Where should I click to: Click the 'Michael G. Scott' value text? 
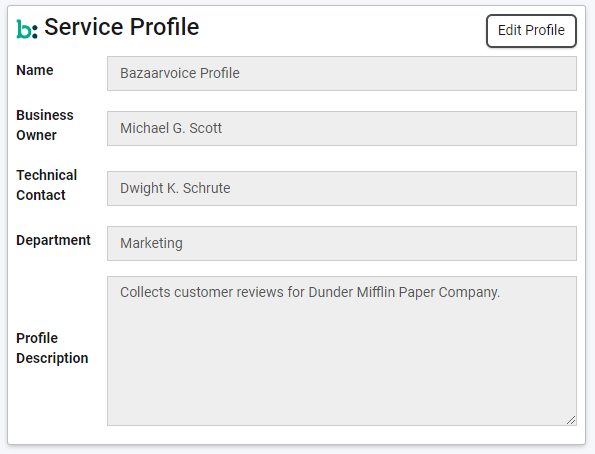pyautogui.click(x=171, y=128)
